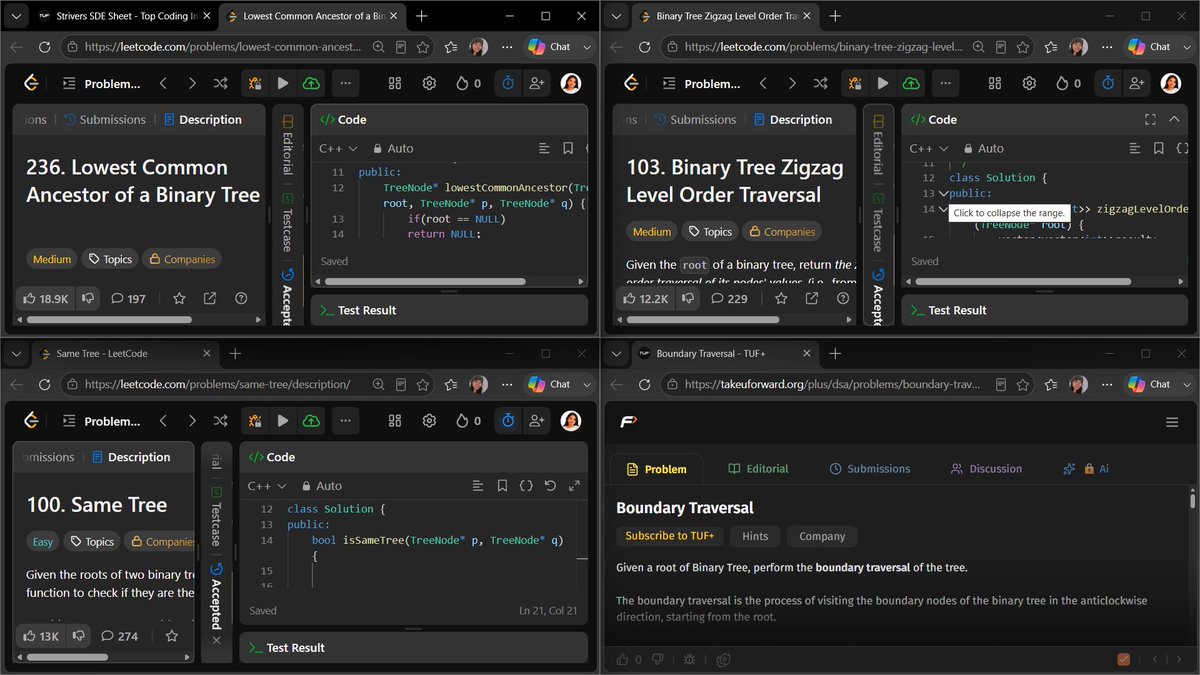Go to previous problem in Zigzag window
The height and width of the screenshot is (675, 1200).
(x=764, y=84)
